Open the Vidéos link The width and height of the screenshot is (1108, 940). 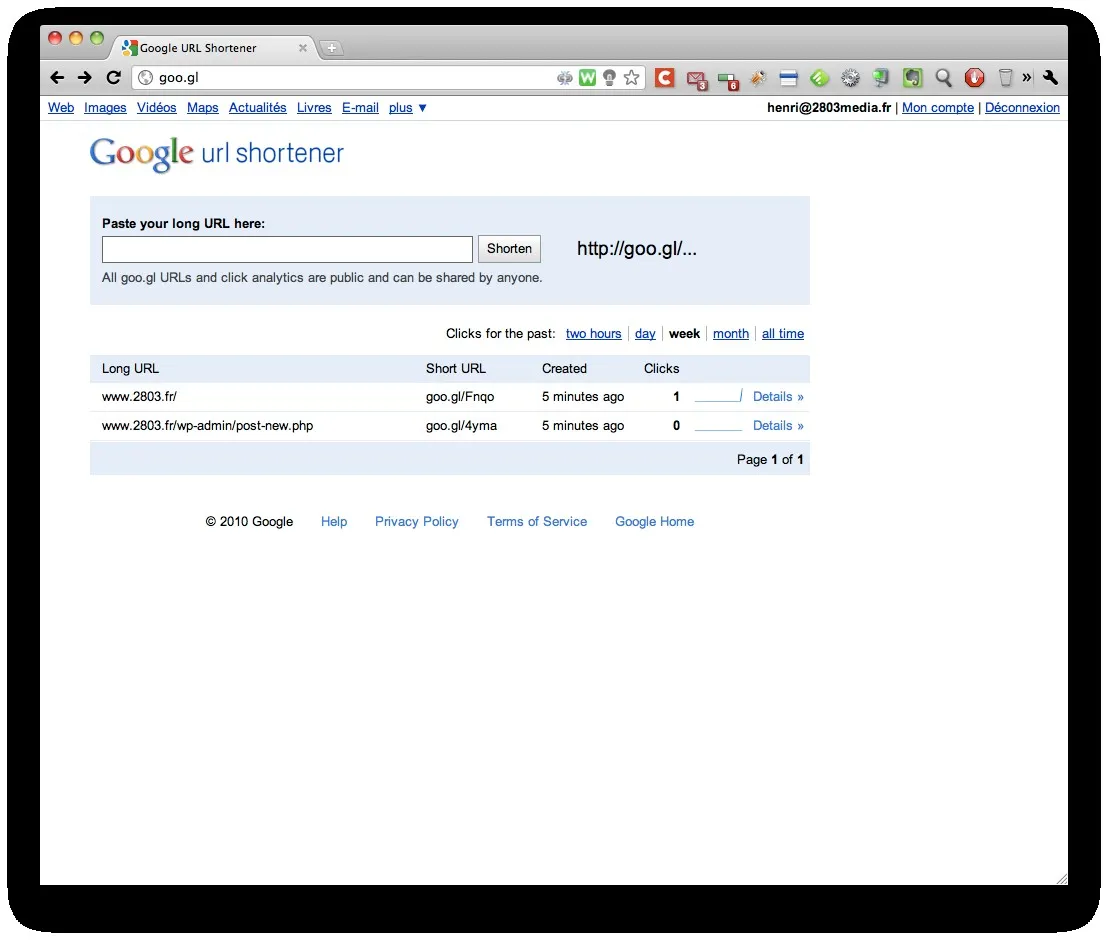(x=157, y=107)
